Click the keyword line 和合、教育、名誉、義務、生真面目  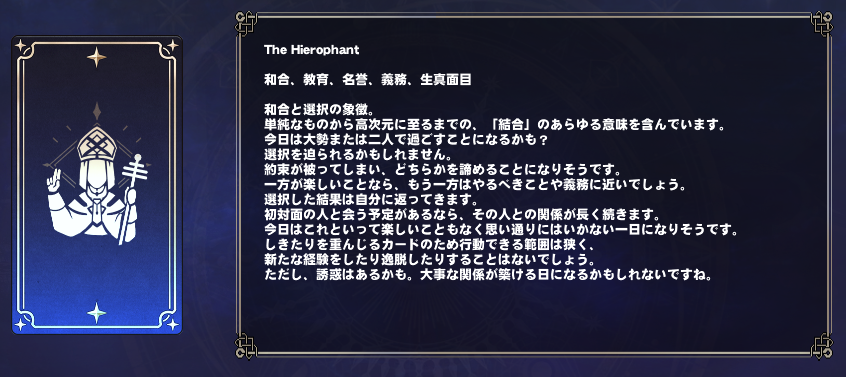click(x=368, y=80)
